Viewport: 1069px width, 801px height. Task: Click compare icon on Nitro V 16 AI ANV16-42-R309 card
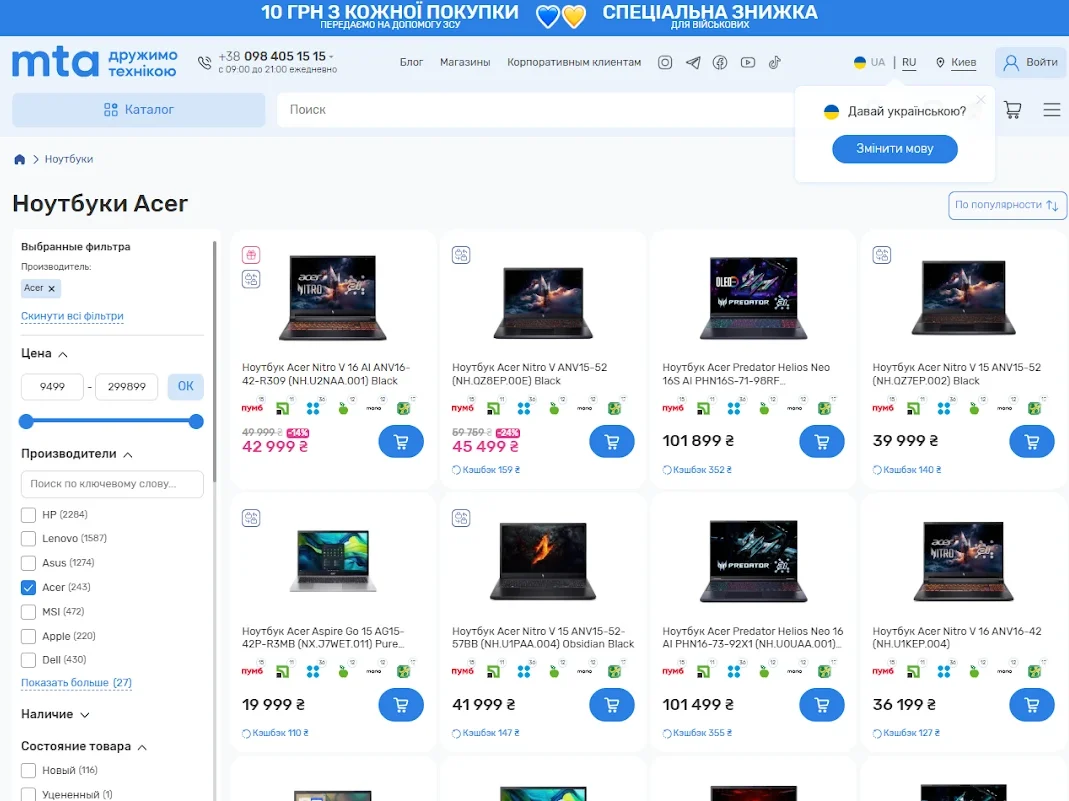point(251,279)
